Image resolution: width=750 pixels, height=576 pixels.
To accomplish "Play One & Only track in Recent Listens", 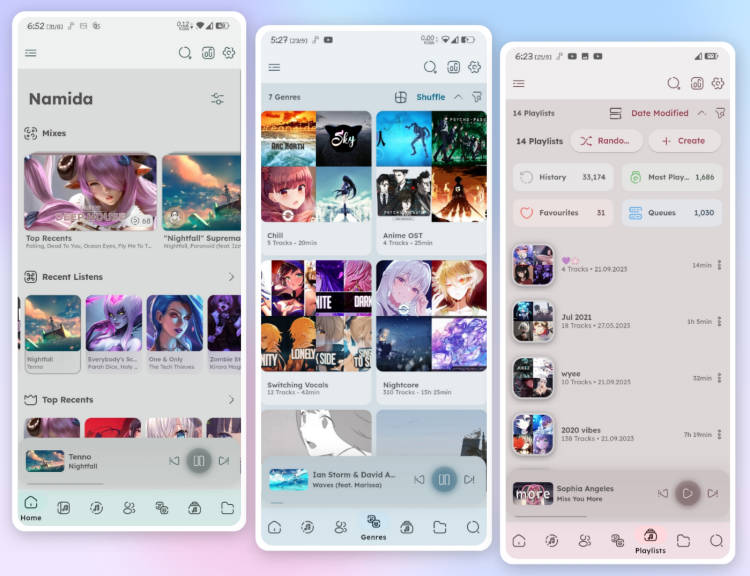I will [x=175, y=333].
